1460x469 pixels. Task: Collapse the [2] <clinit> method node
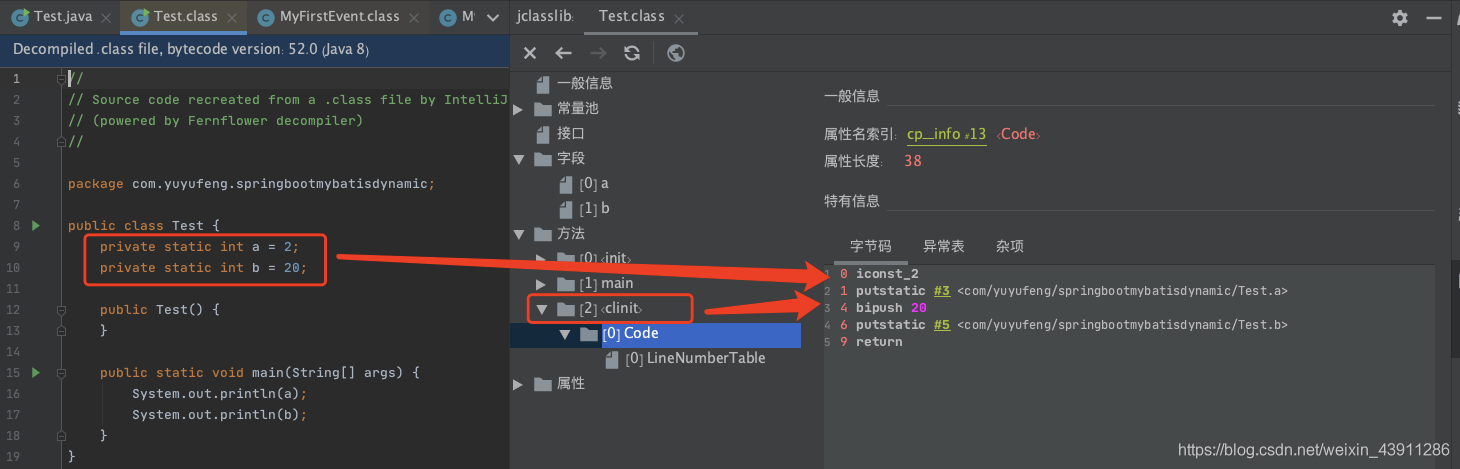click(x=542, y=309)
